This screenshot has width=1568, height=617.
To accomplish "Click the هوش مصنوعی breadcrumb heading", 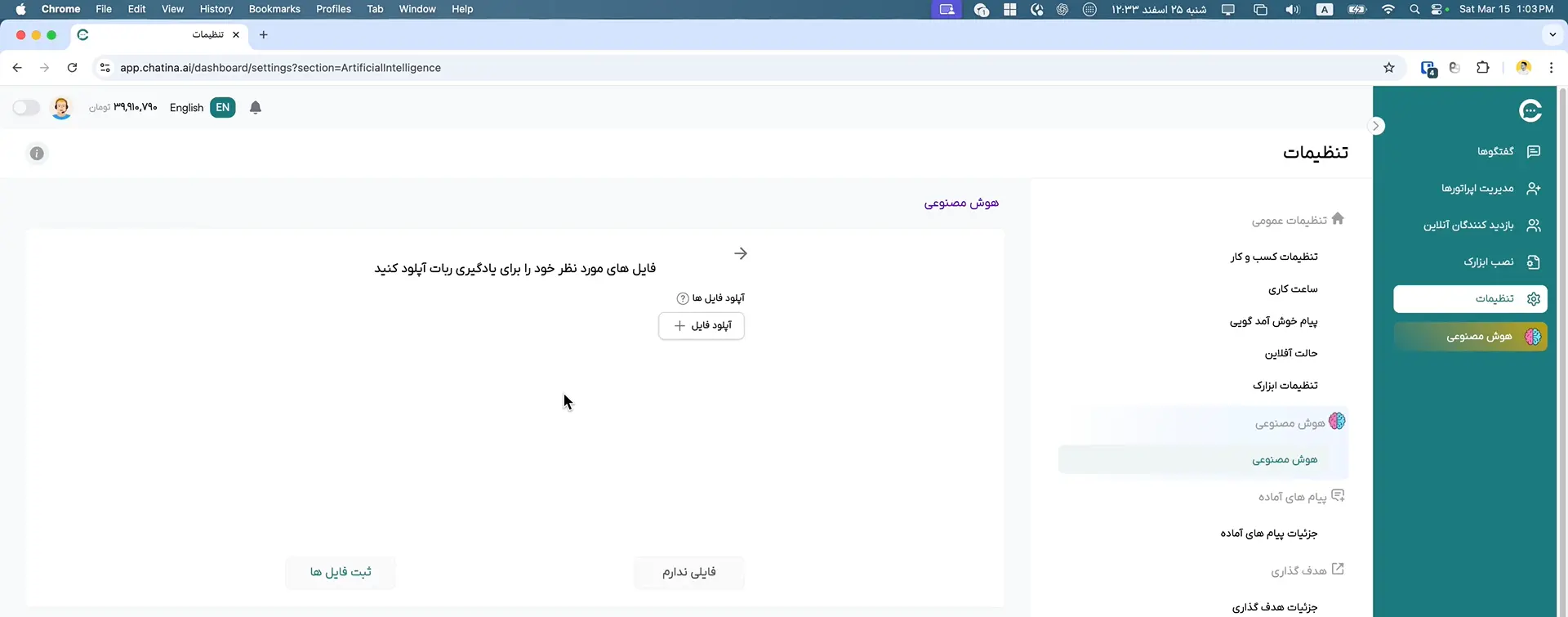I will coord(961,203).
